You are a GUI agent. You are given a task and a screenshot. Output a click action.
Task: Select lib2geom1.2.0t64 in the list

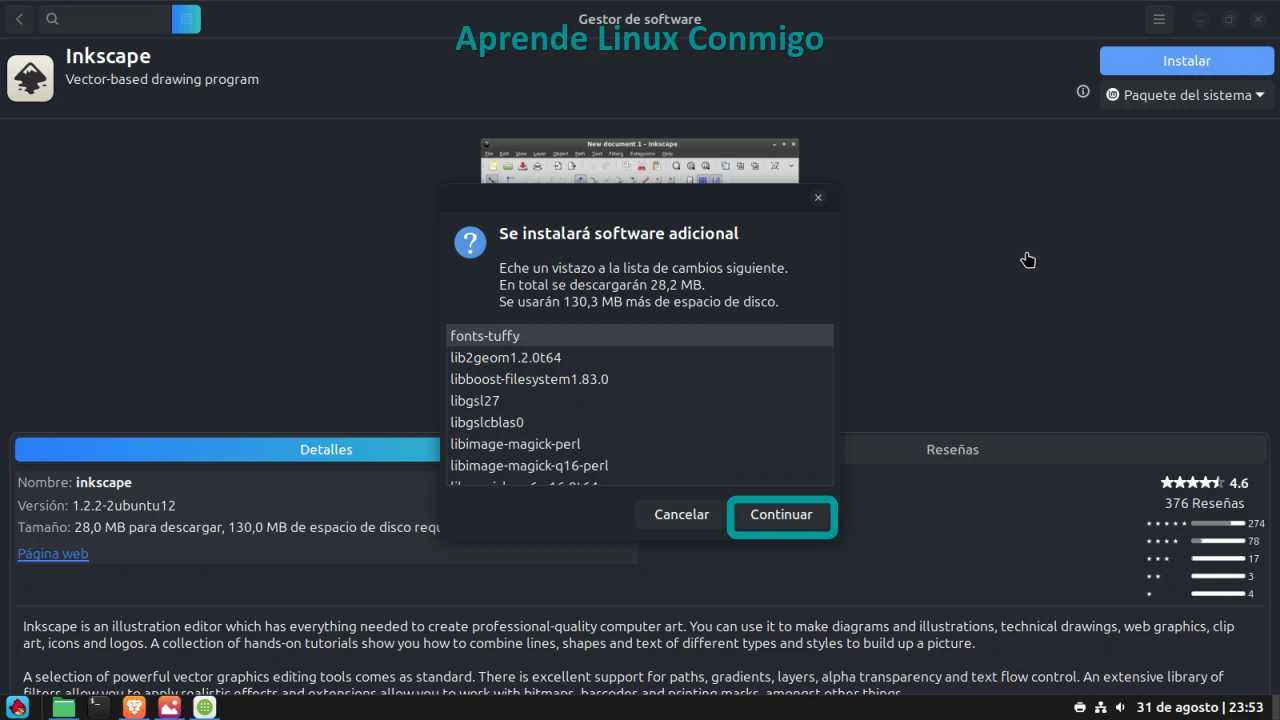point(639,358)
